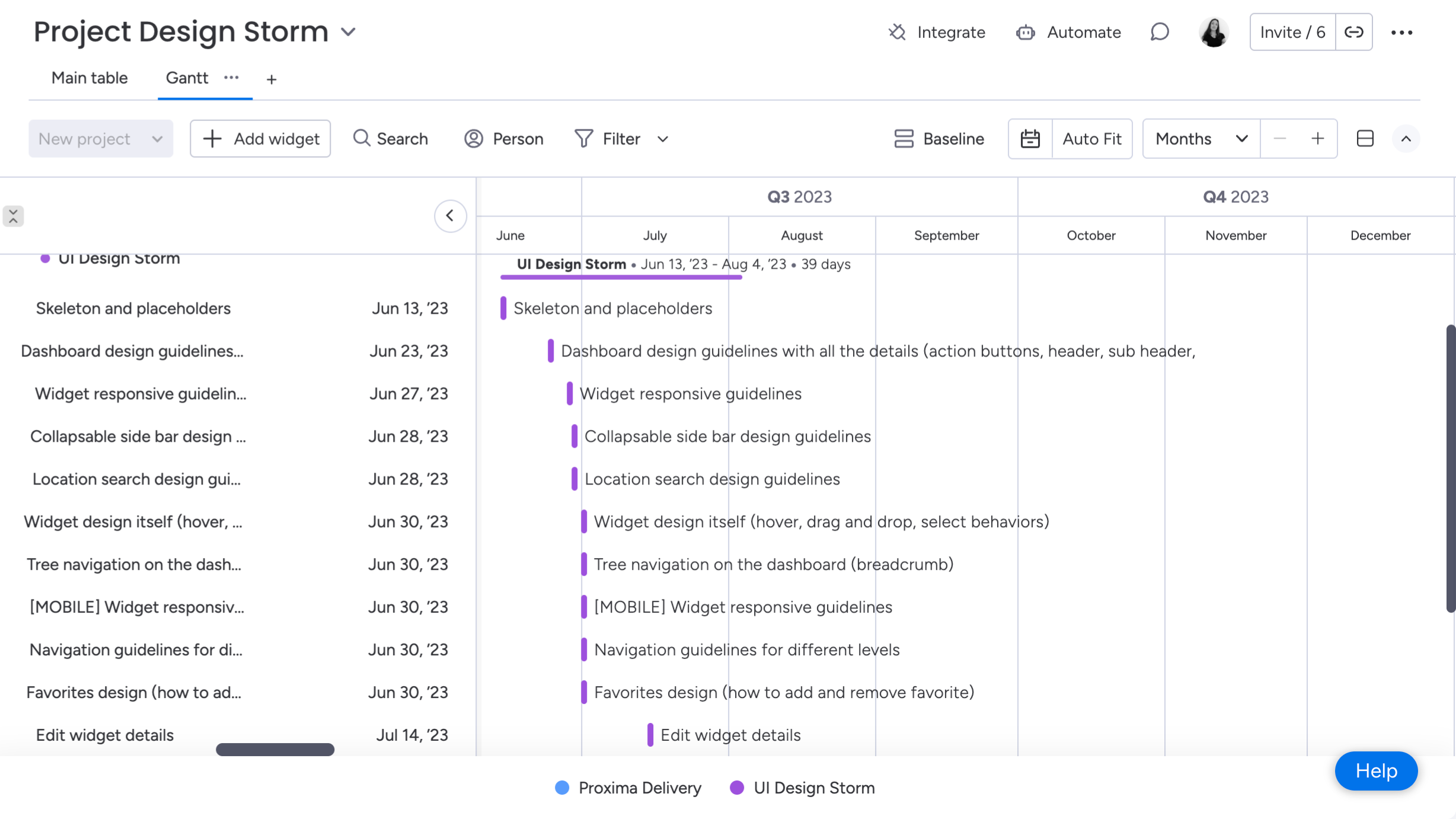Toggle UI Design Storm legend group

click(x=803, y=788)
